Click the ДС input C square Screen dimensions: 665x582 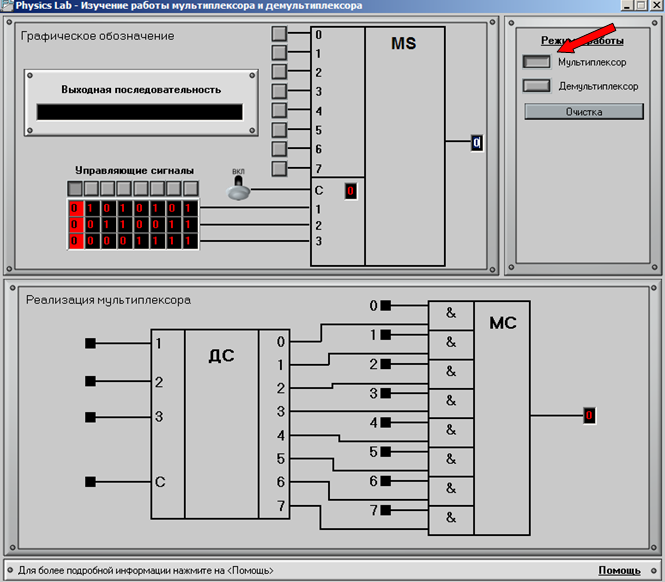click(x=90, y=481)
